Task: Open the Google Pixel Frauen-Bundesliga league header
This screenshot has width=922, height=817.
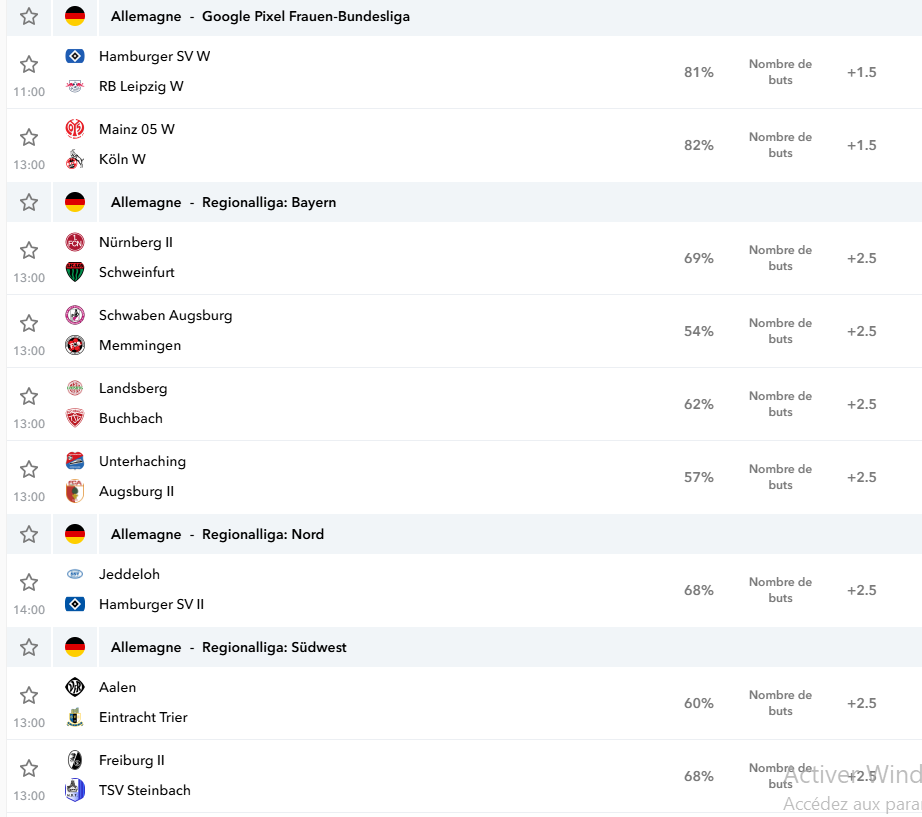Action: point(306,16)
